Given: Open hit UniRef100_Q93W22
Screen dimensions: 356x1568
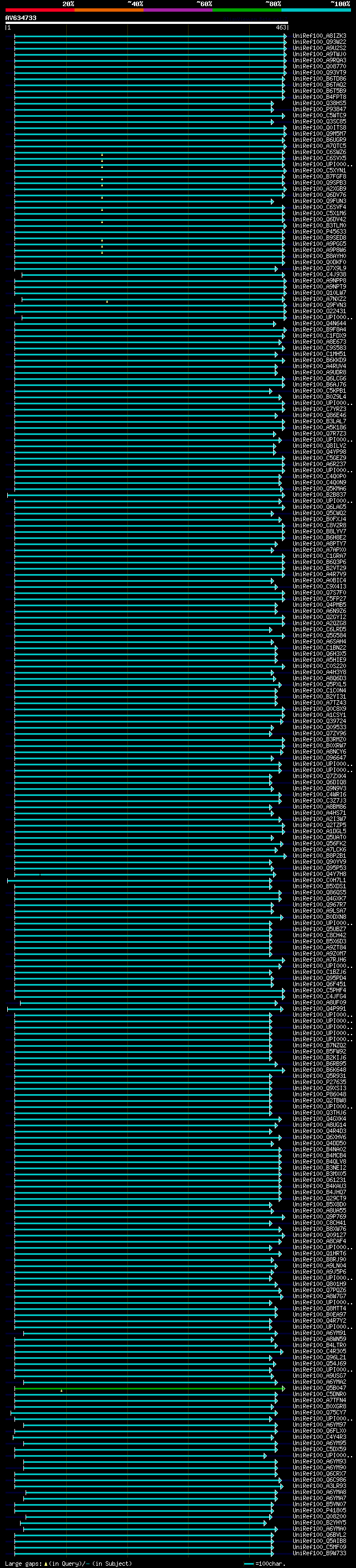Looking at the screenshot, I should point(319,42).
